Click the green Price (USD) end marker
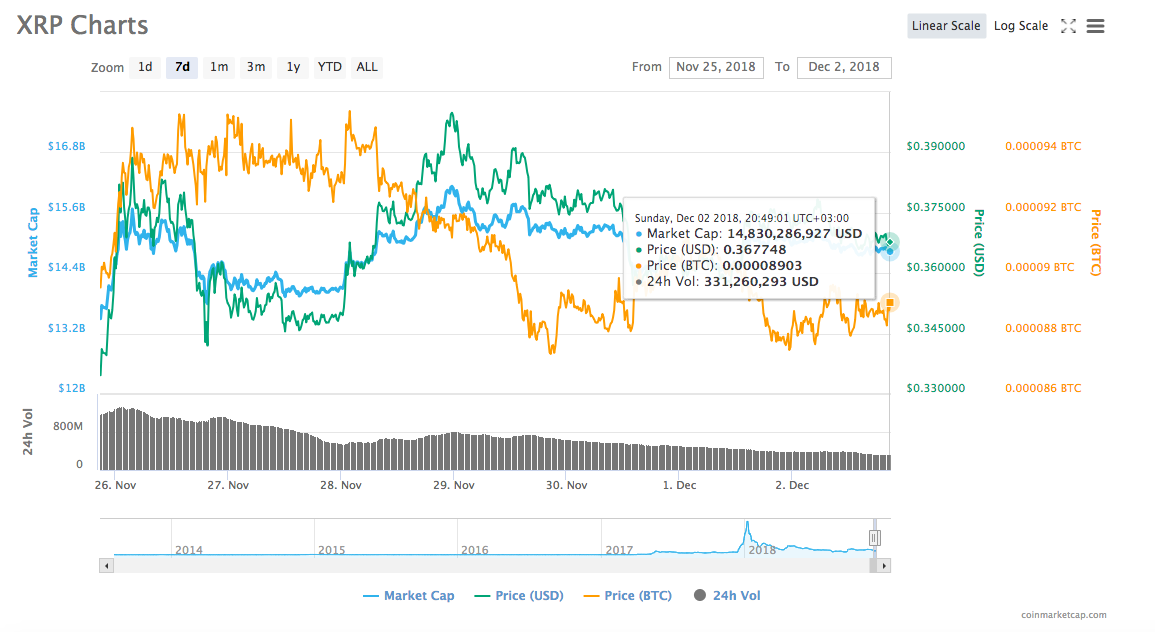The width and height of the screenshot is (1155, 632). (x=890, y=242)
